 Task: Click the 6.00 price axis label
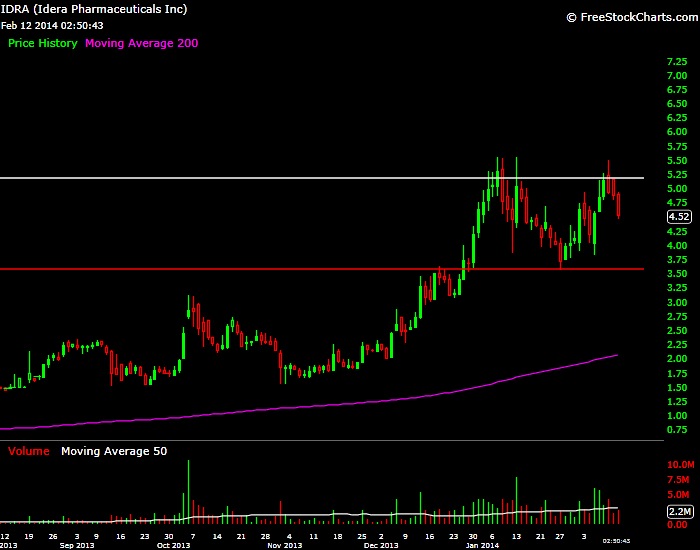677,132
